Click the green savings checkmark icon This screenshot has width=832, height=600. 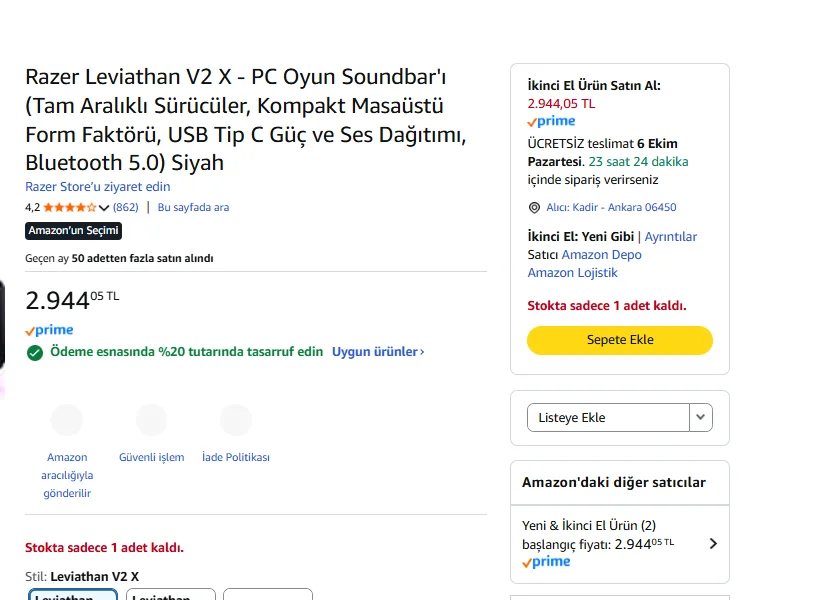point(35,353)
